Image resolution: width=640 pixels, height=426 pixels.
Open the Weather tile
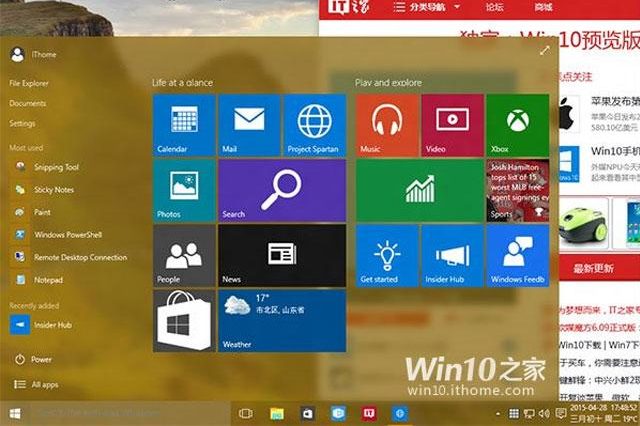pyautogui.click(x=282, y=321)
